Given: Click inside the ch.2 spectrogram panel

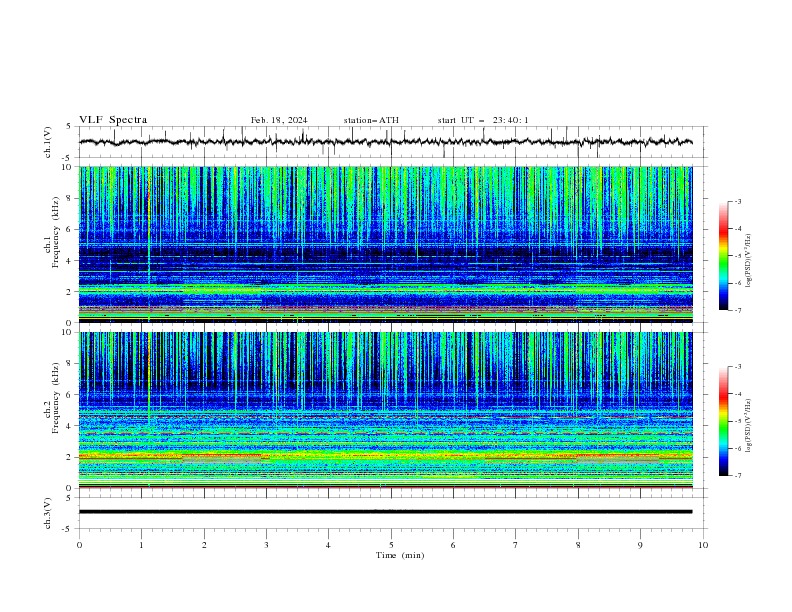Looking at the screenshot, I should 386,410.
